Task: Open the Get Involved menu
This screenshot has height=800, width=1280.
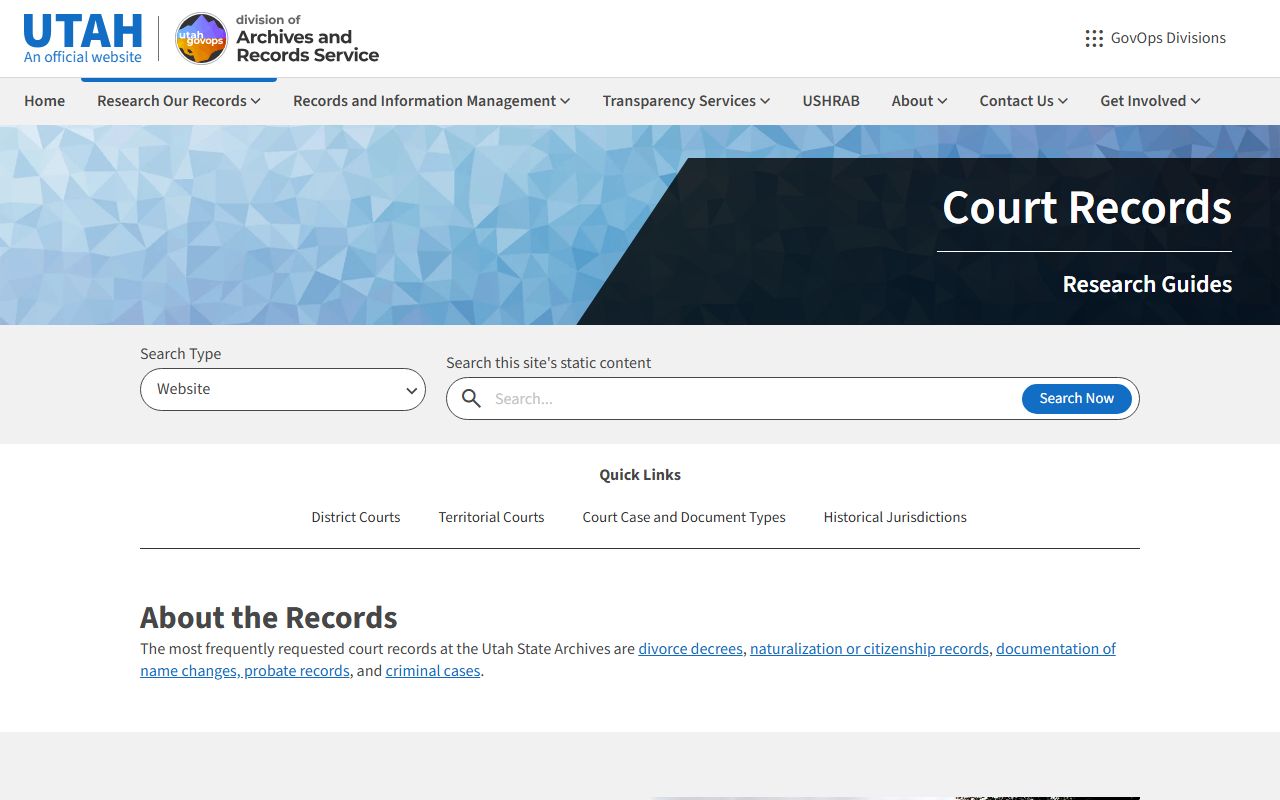Action: coord(1150,101)
